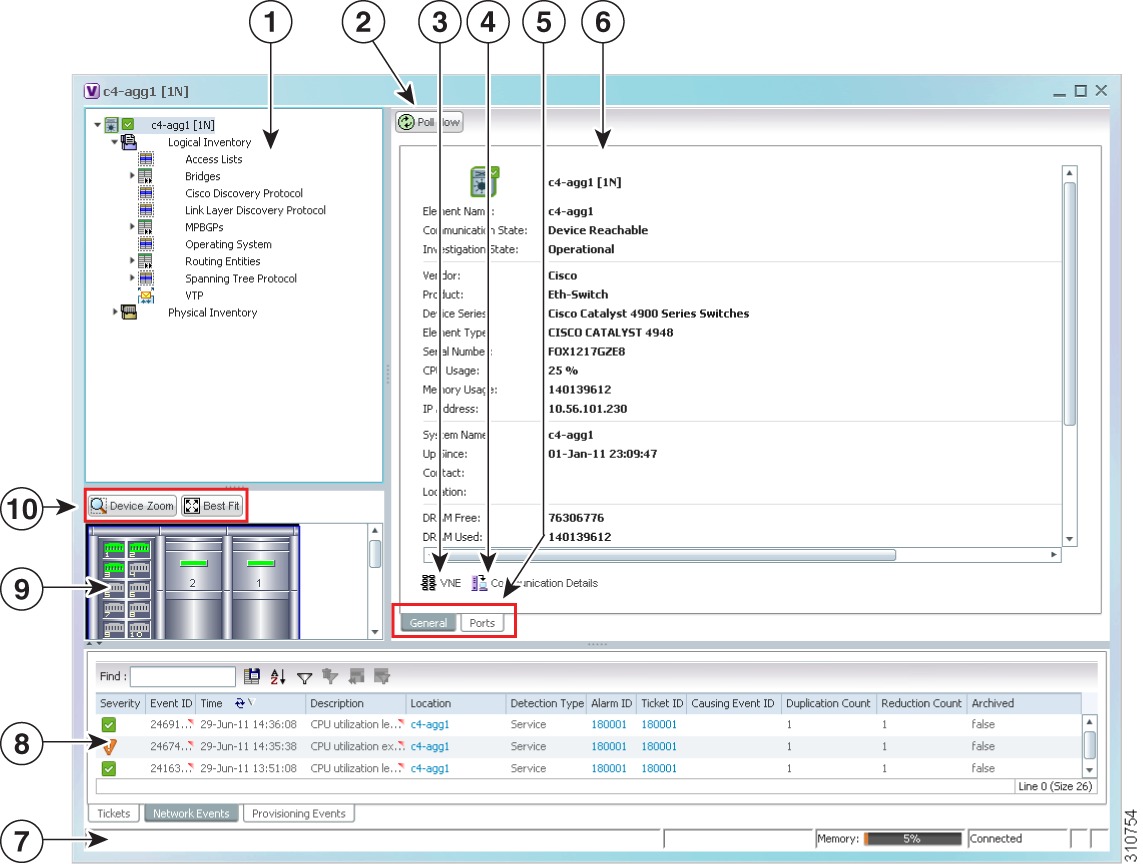Open the VNE properties button

click(x=442, y=583)
